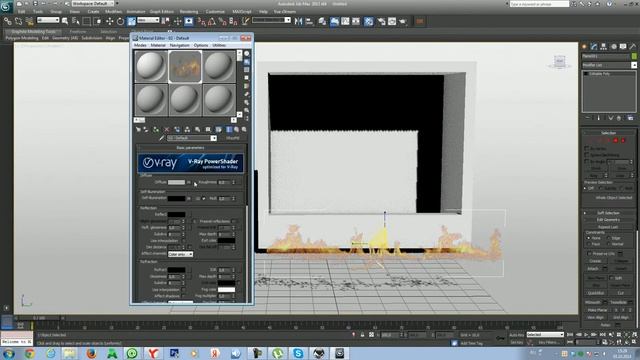
Task: Open Render Setup from main toolbar
Action: click(x=381, y=21)
